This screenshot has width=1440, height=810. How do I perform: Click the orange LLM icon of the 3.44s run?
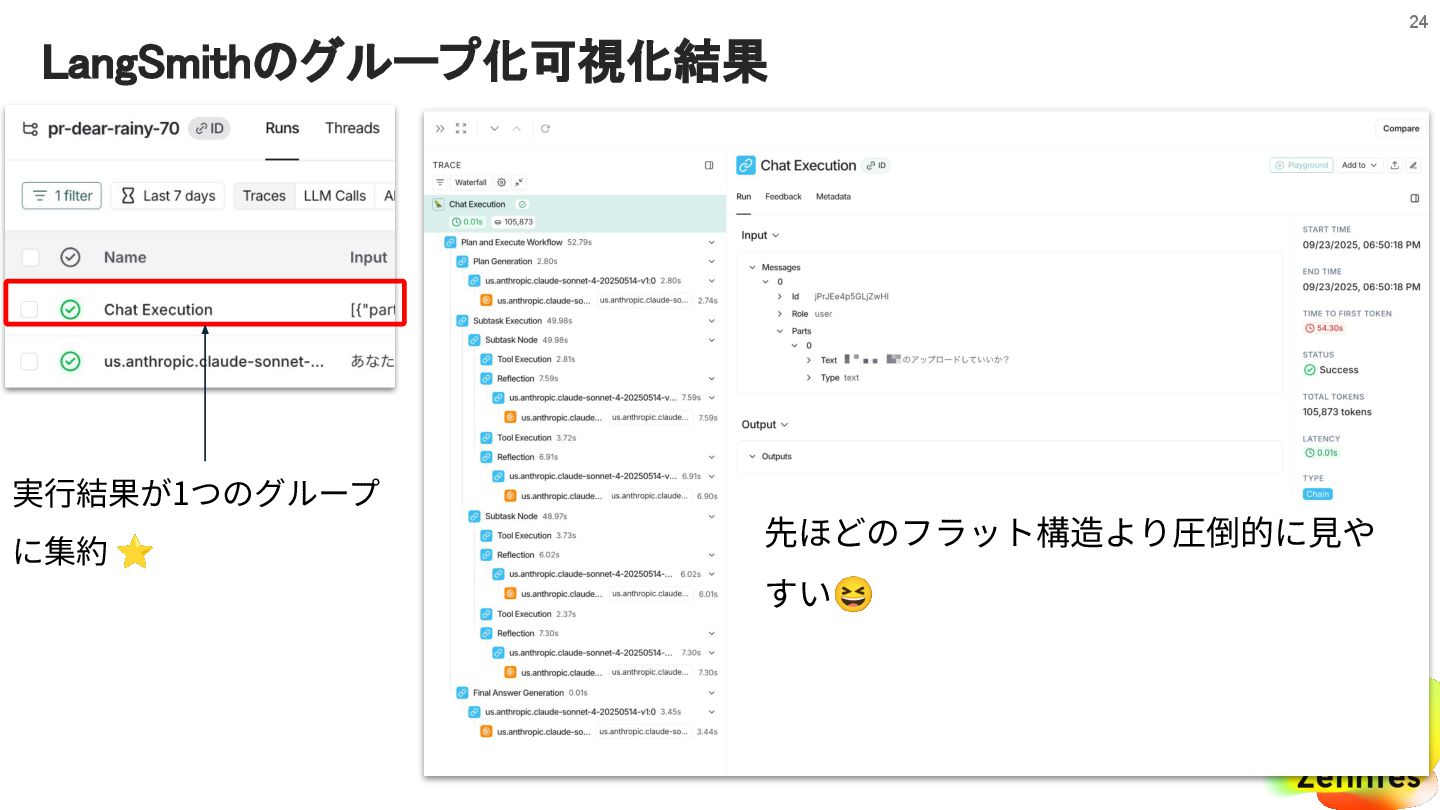pyautogui.click(x=486, y=732)
